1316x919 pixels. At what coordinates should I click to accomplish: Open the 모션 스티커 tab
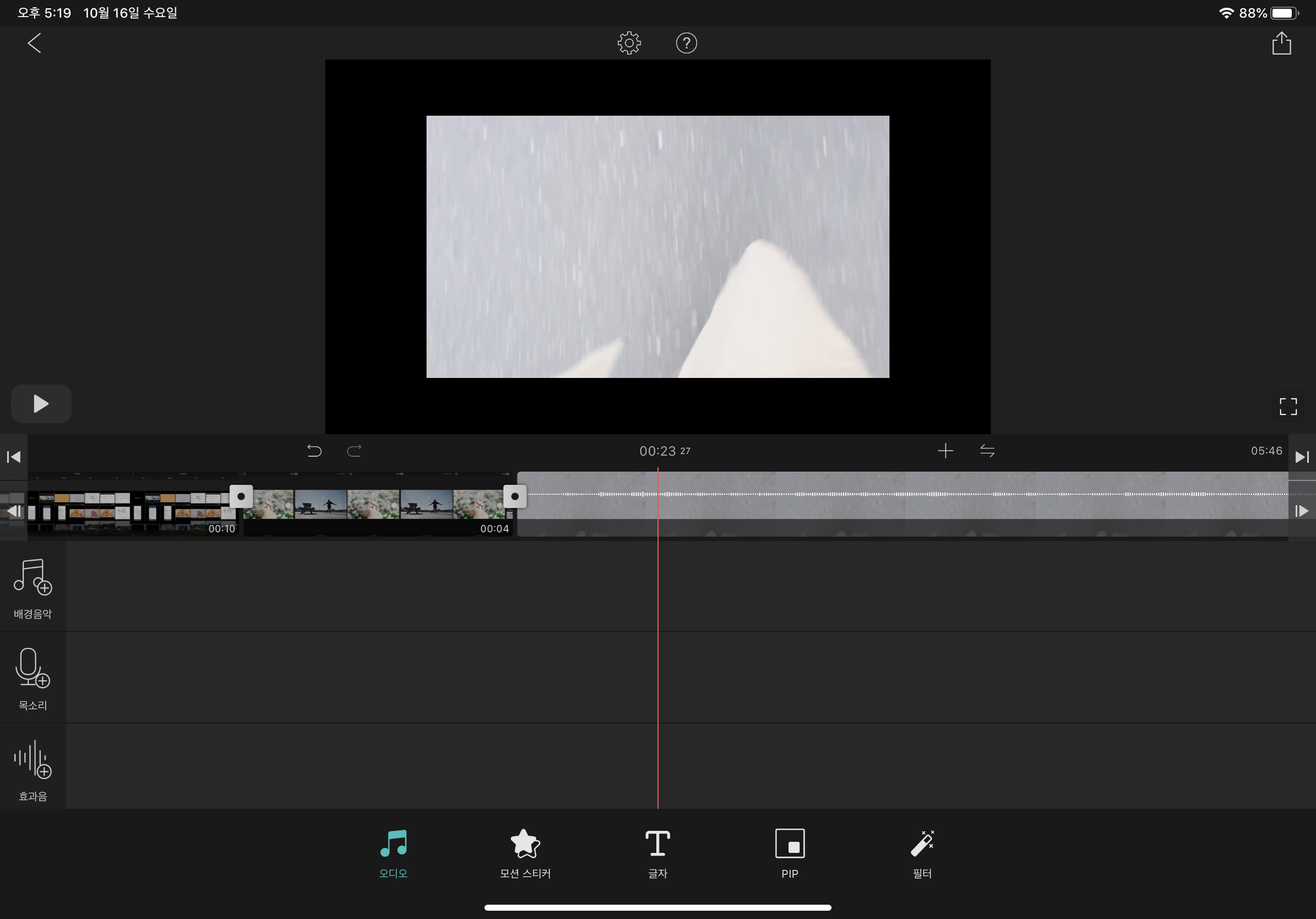pyautogui.click(x=525, y=853)
